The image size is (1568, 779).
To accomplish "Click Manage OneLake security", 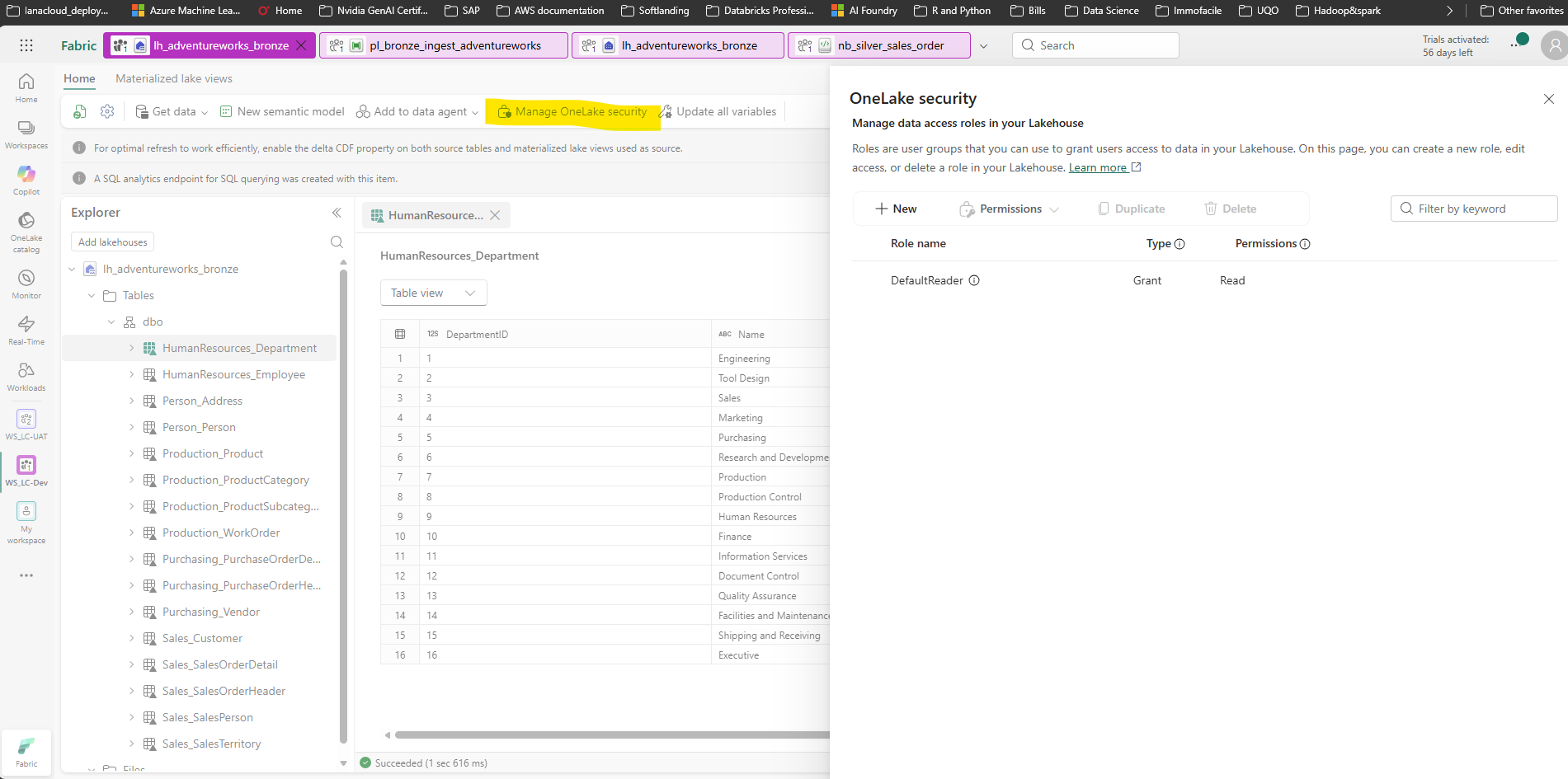I will tap(572, 111).
